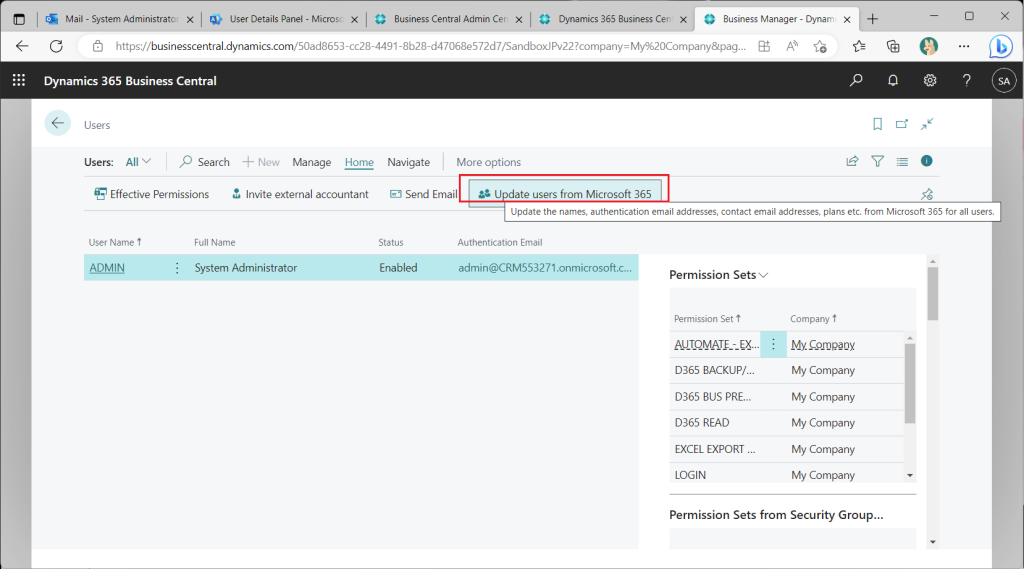Open the Navigate action tab
The width and height of the screenshot is (1024, 569).
(409, 162)
